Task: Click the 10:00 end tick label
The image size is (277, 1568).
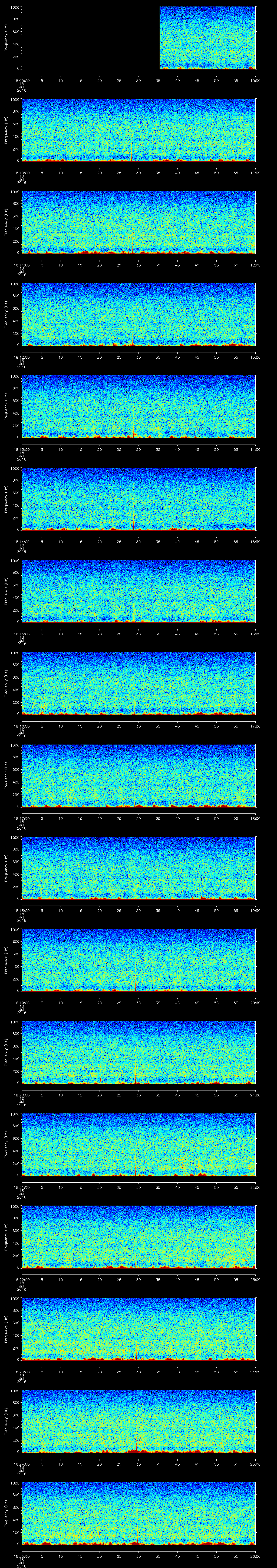Action: (255, 80)
